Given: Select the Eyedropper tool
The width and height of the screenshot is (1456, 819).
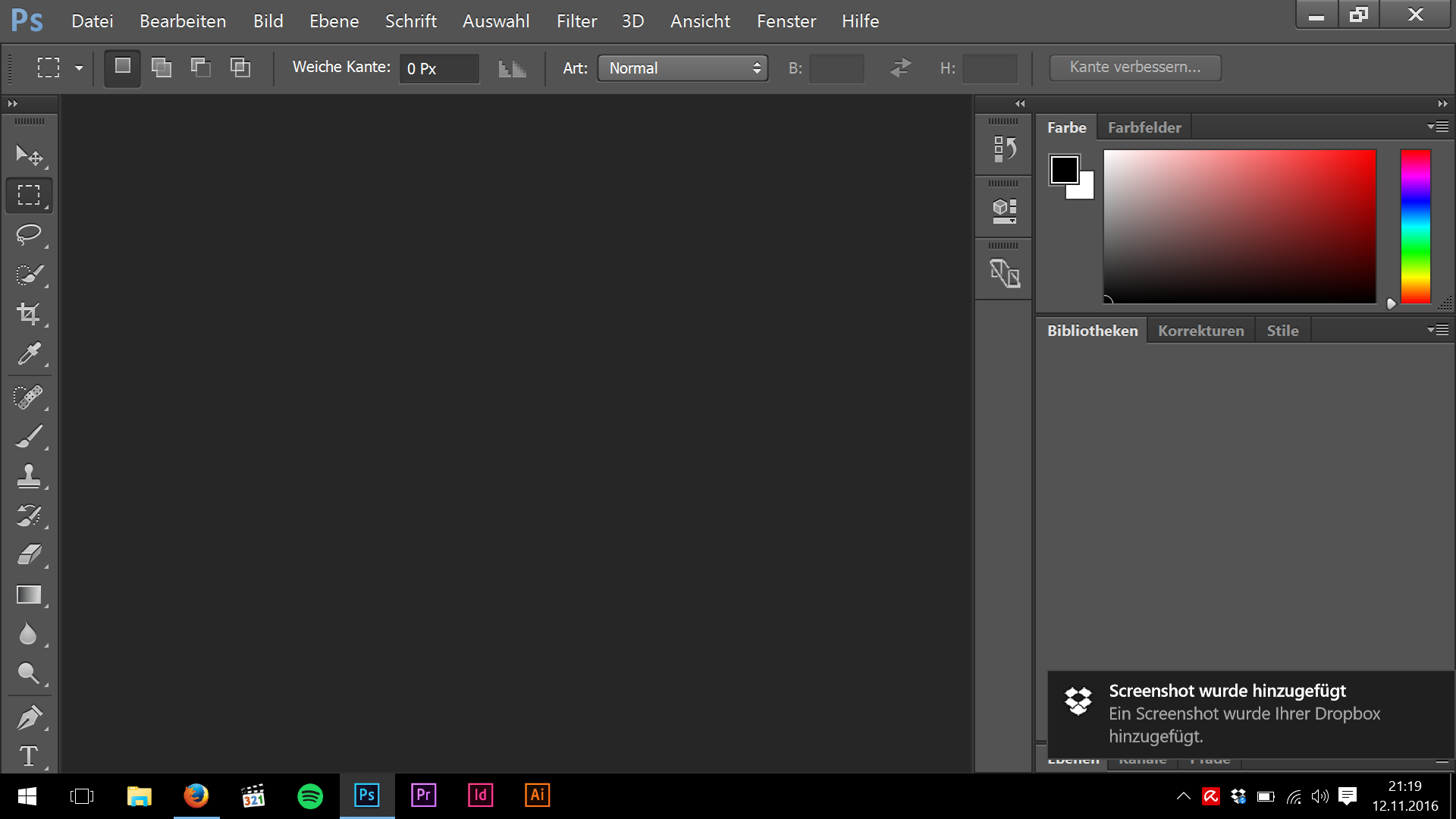Looking at the screenshot, I should coord(29,353).
